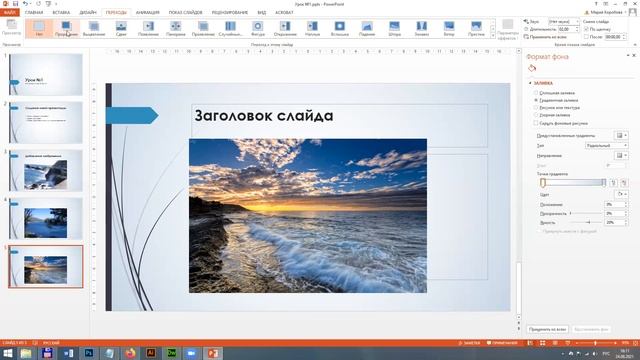Add a gradient stop
This screenshot has height=360, width=640.
pos(613,183)
